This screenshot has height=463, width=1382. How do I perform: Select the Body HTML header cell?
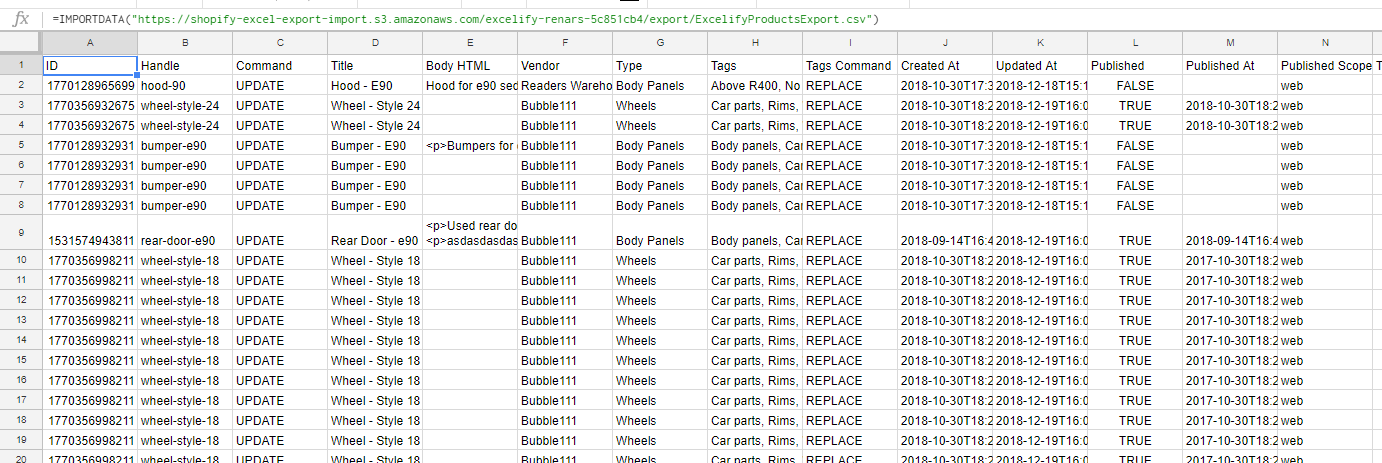click(470, 65)
